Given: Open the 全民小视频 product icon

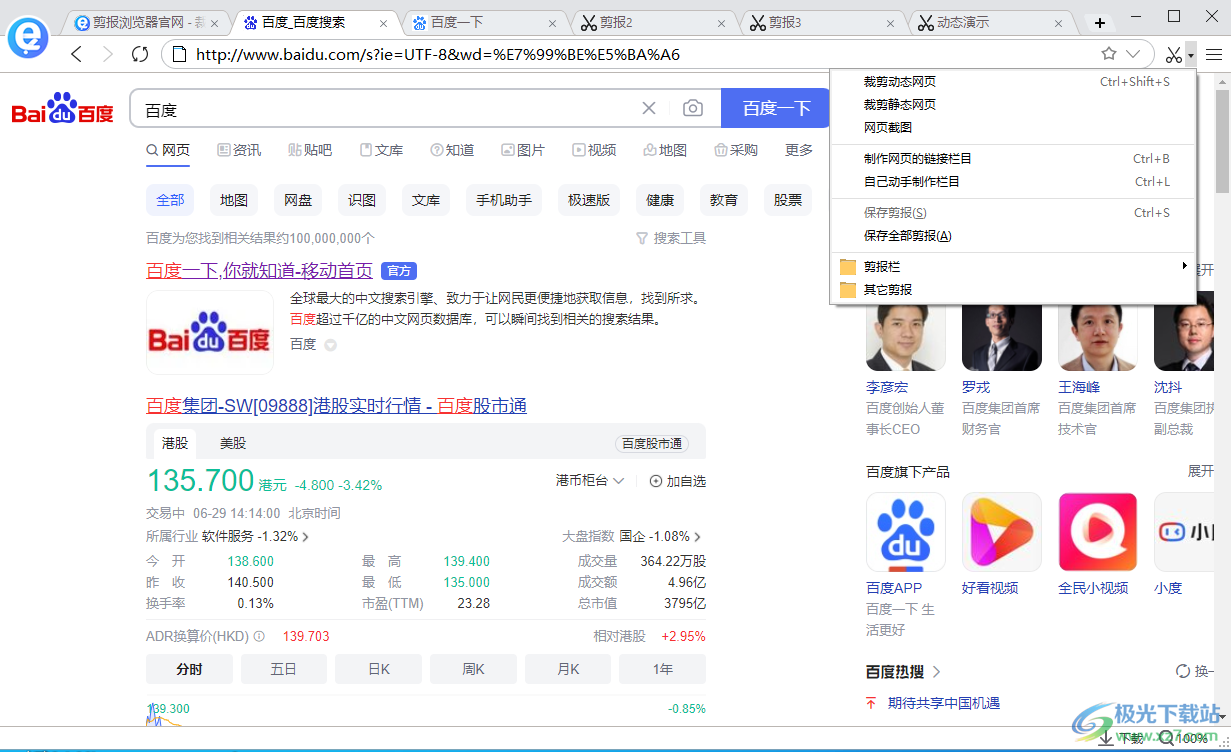Looking at the screenshot, I should pyautogui.click(x=1098, y=532).
